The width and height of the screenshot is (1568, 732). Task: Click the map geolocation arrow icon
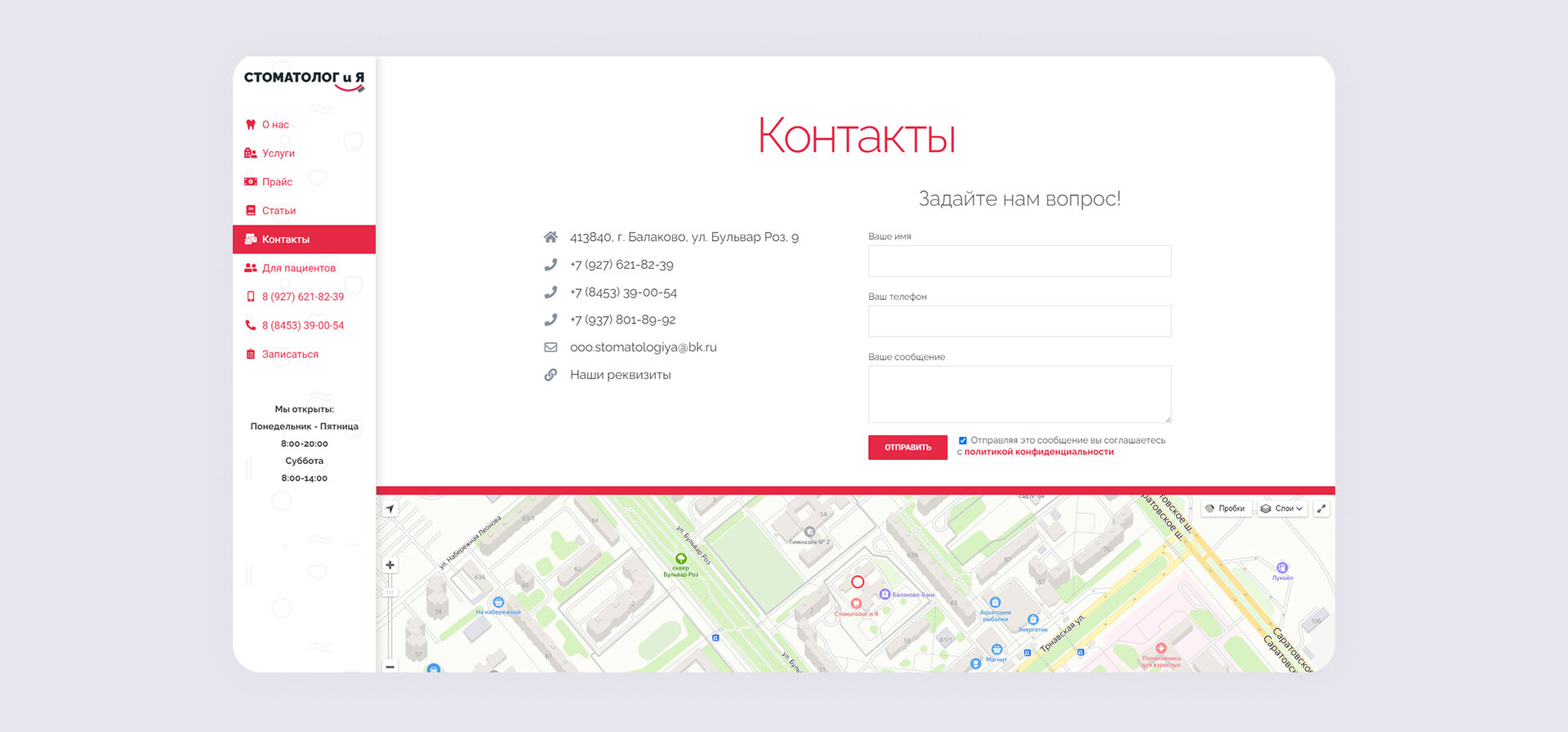pos(390,509)
